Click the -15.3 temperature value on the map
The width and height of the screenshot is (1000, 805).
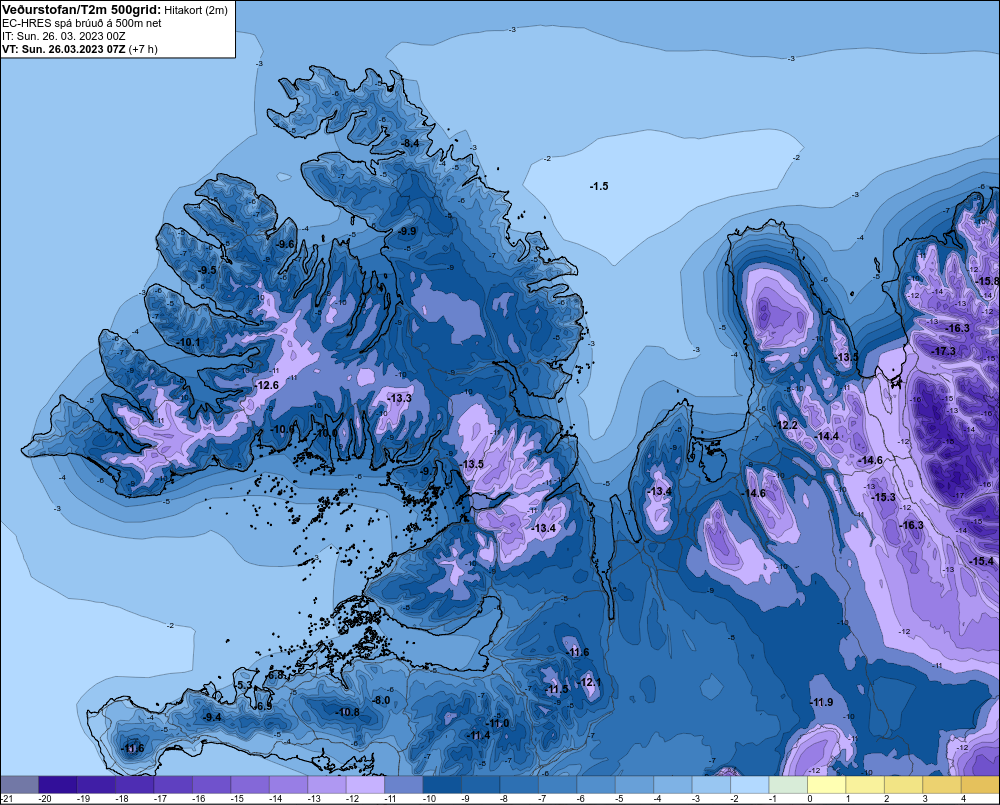pyautogui.click(x=883, y=498)
